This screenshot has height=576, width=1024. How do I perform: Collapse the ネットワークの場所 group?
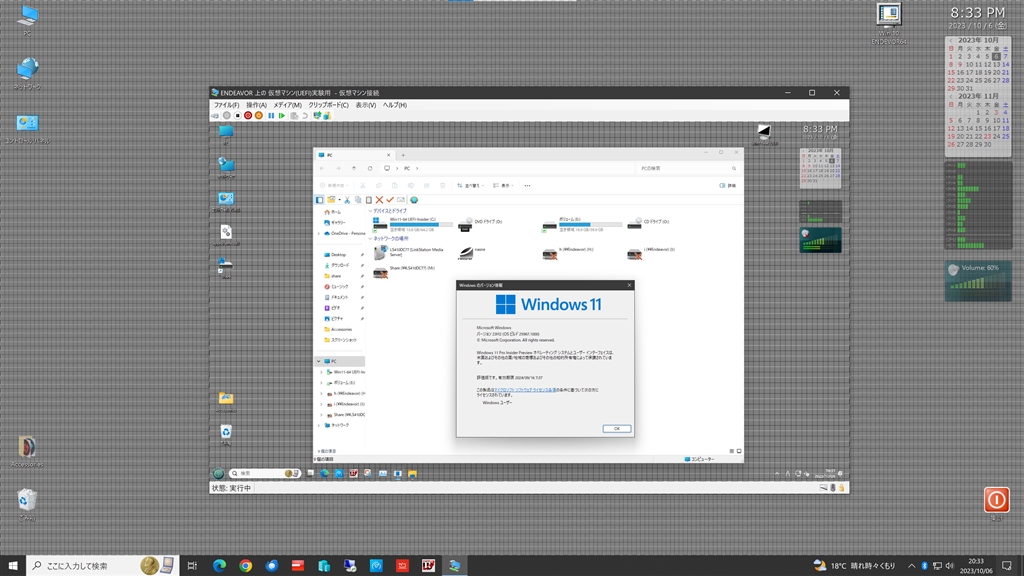click(370, 238)
